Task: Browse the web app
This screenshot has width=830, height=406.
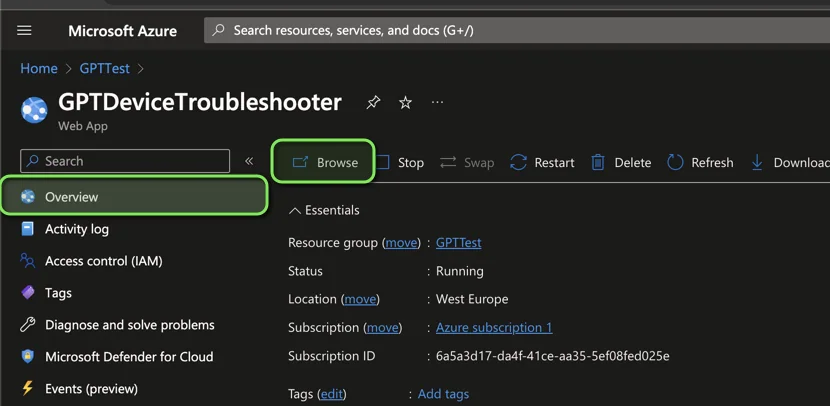Action: click(324, 162)
